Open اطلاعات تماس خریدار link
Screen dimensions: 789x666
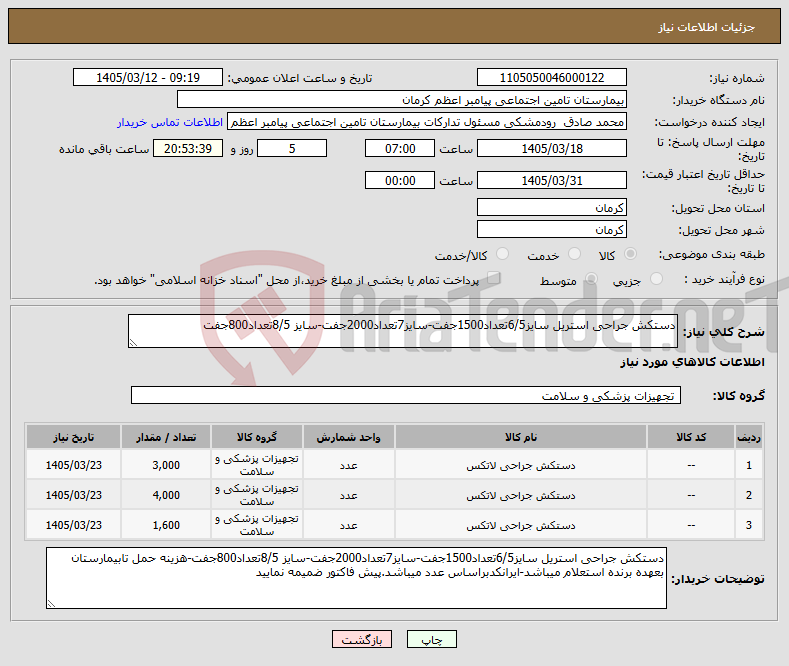click(170, 122)
